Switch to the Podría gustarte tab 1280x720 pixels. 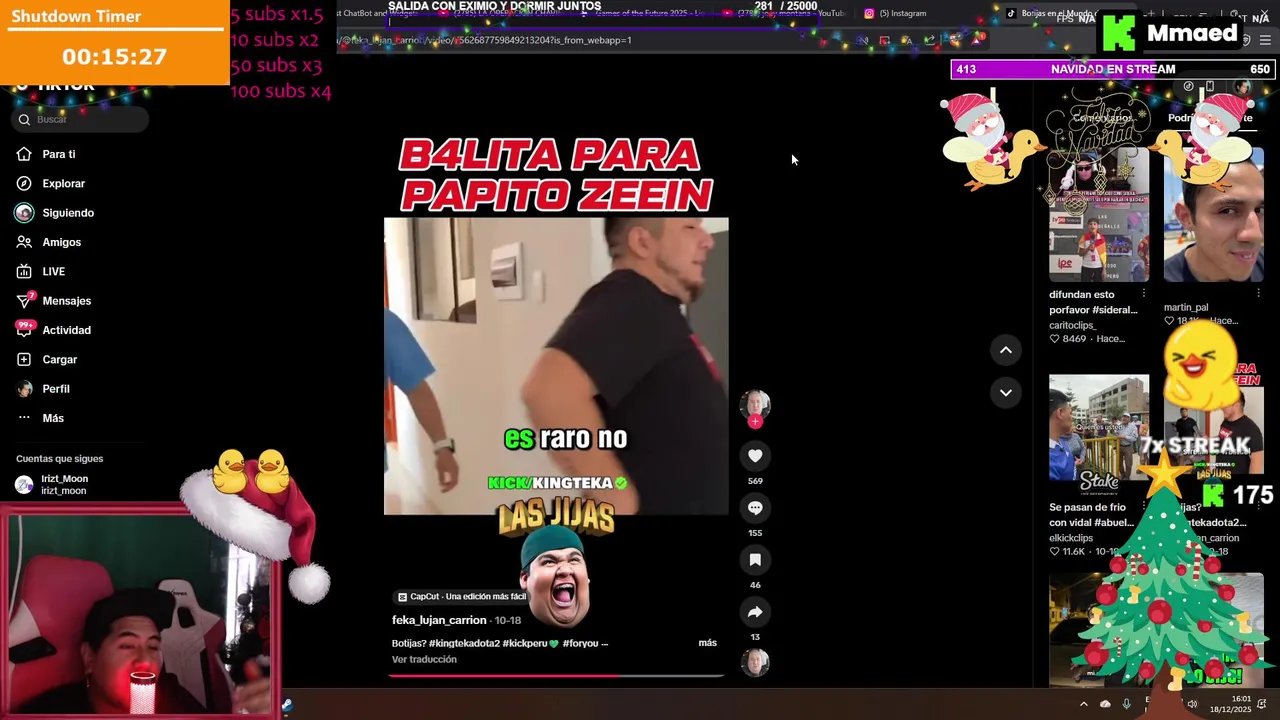pos(1210,118)
